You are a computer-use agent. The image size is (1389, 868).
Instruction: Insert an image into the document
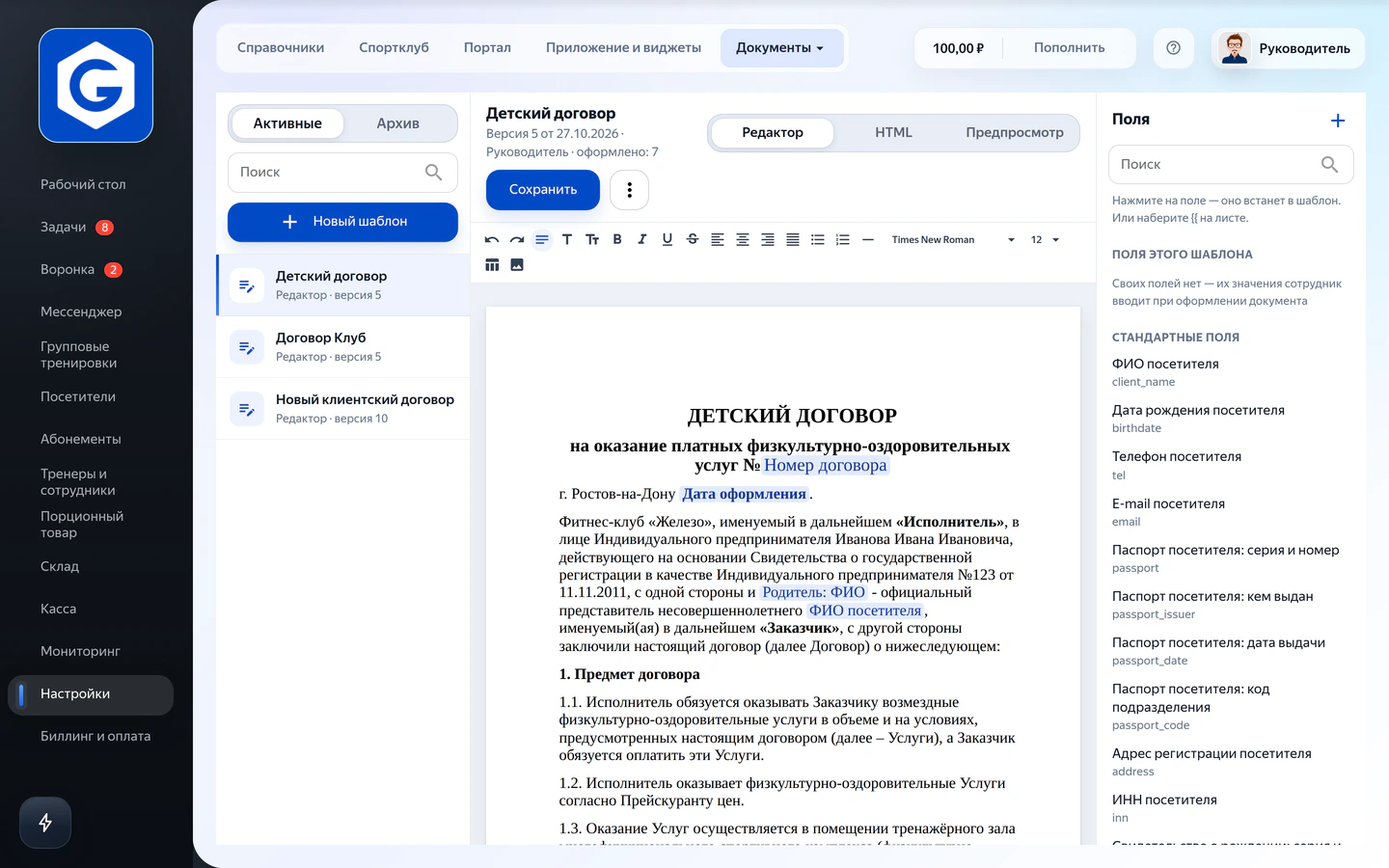tap(517, 265)
